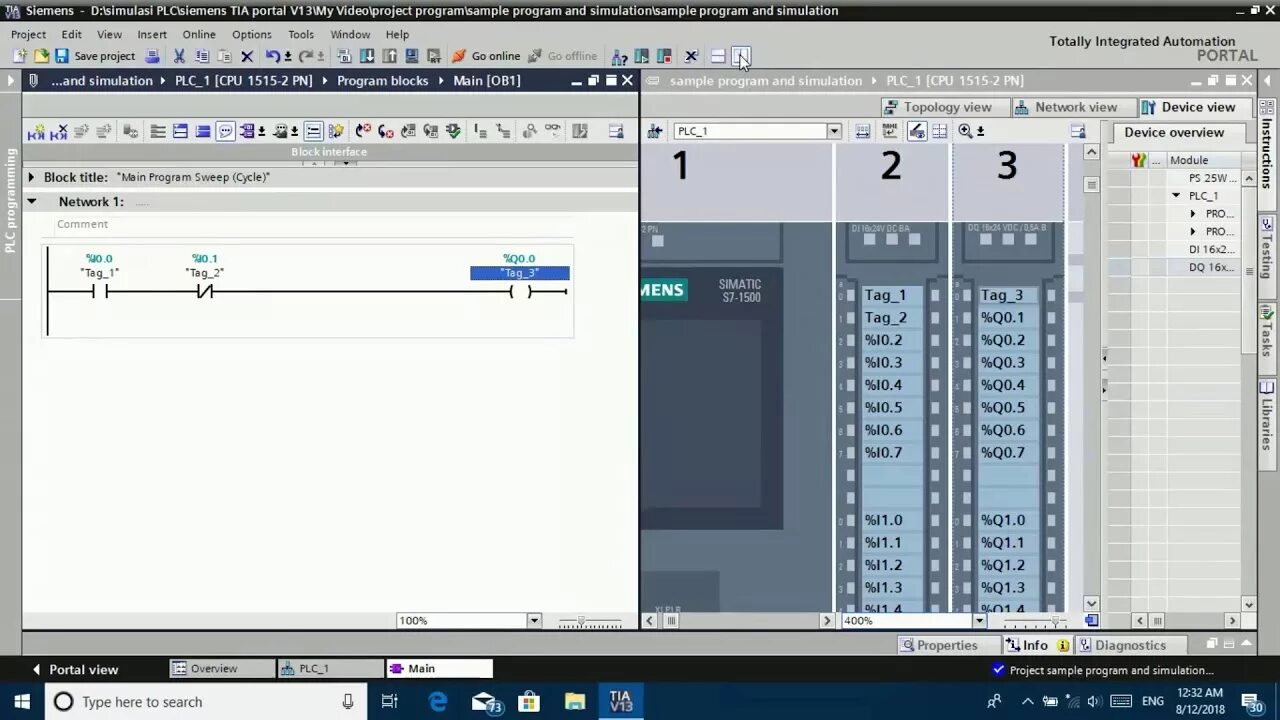Click Go offline button
The height and width of the screenshot is (720, 1280).
coord(562,57)
